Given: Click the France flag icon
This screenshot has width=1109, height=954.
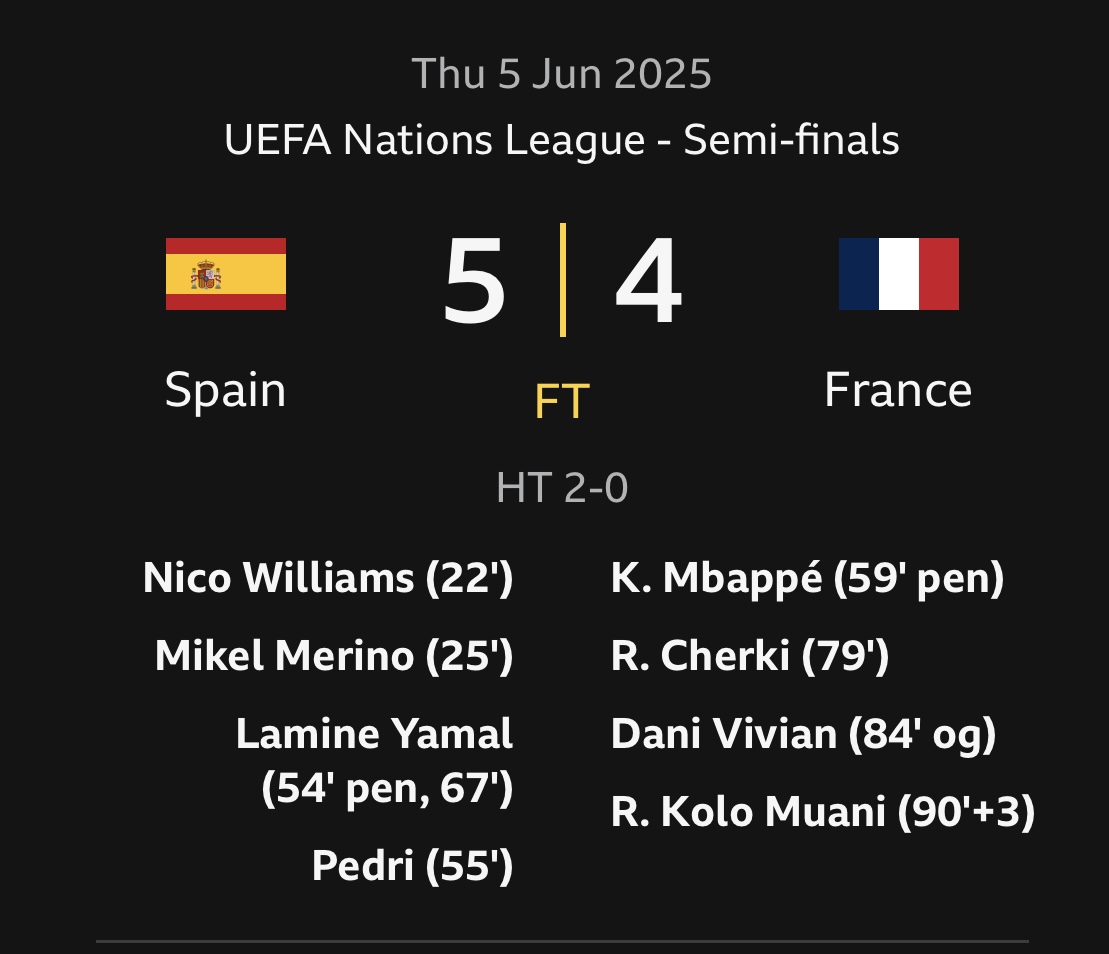Looking at the screenshot, I should coord(898,274).
